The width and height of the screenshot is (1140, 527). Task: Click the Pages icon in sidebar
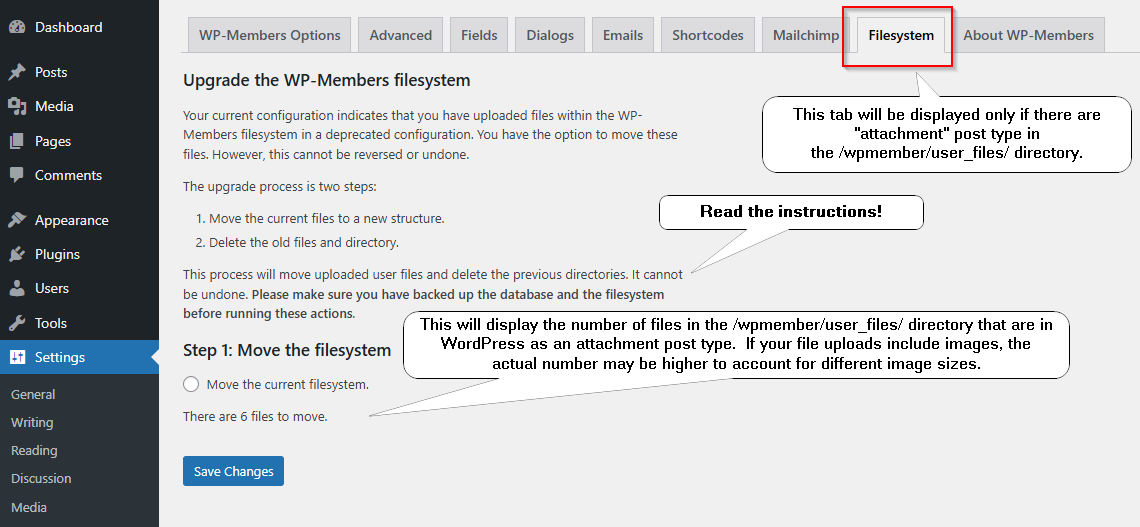[17, 141]
